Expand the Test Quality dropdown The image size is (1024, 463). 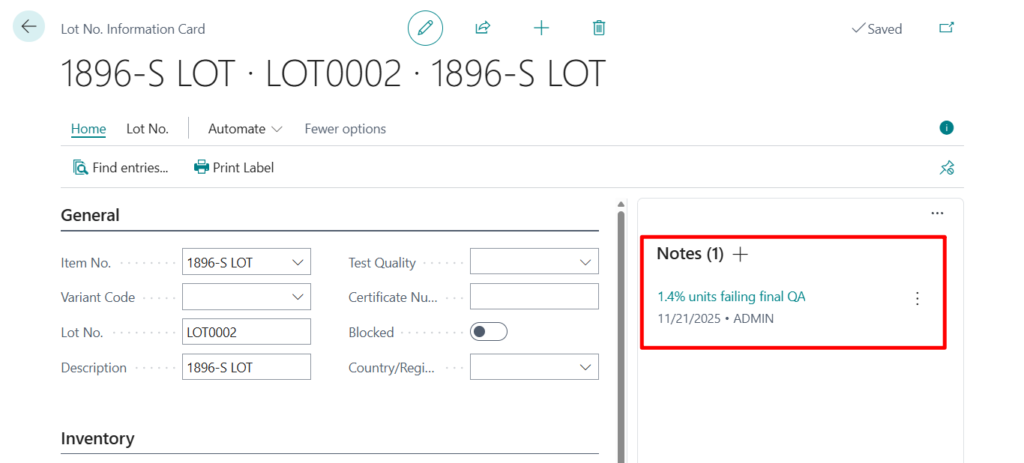(x=585, y=263)
